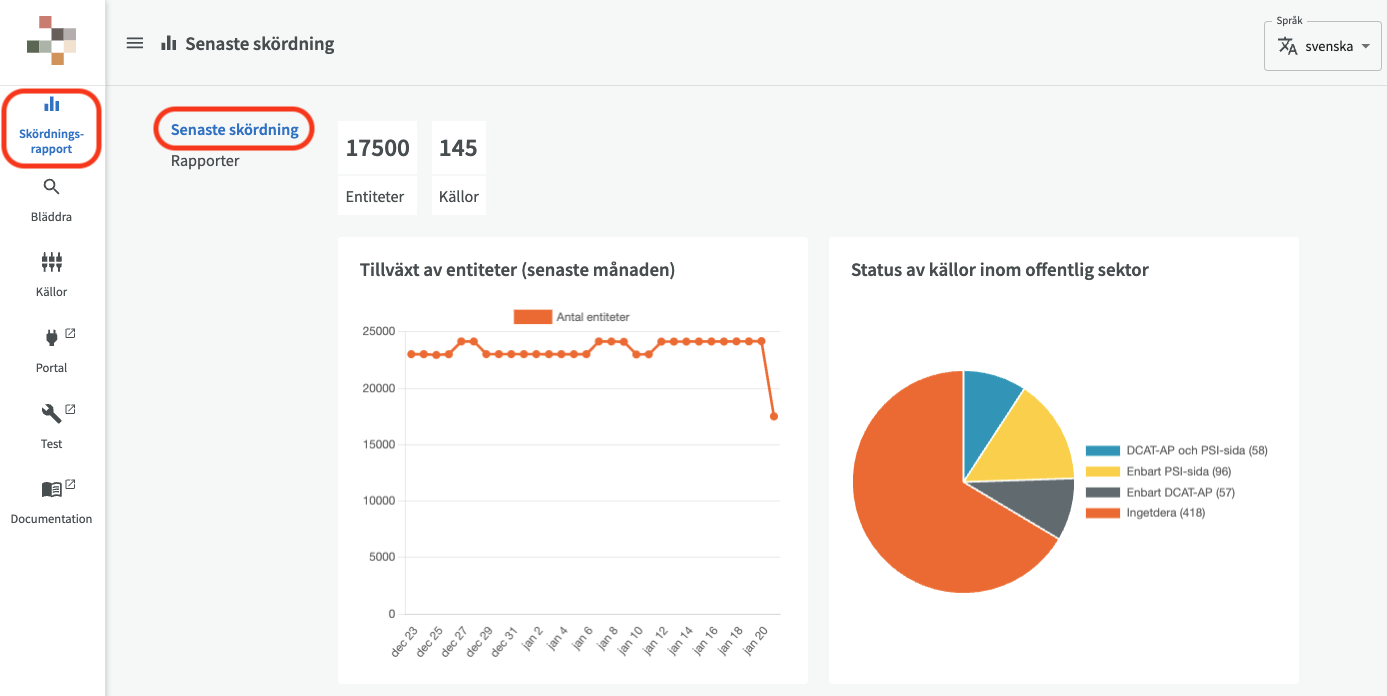The height and width of the screenshot is (696, 1387).
Task: Open Bläddra search icon in sidebar
Action: point(52,187)
